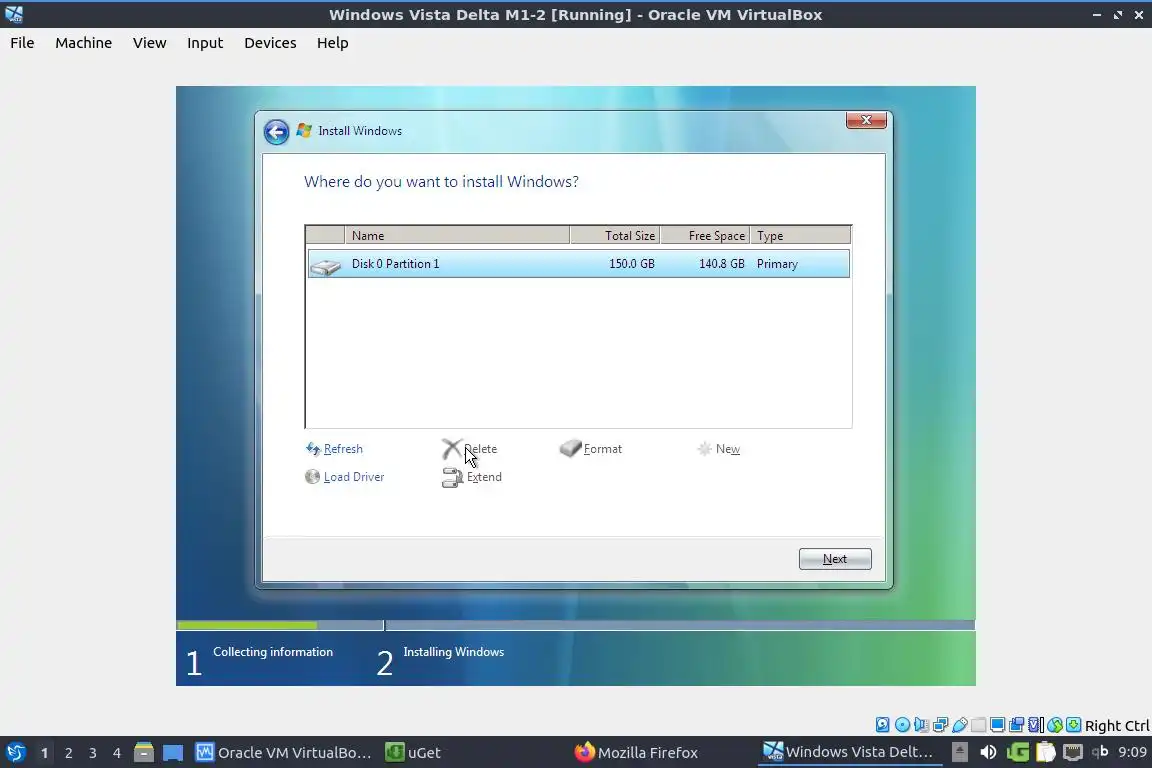Select the Disk 0 Partition 1 row

pyautogui.click(x=578, y=264)
